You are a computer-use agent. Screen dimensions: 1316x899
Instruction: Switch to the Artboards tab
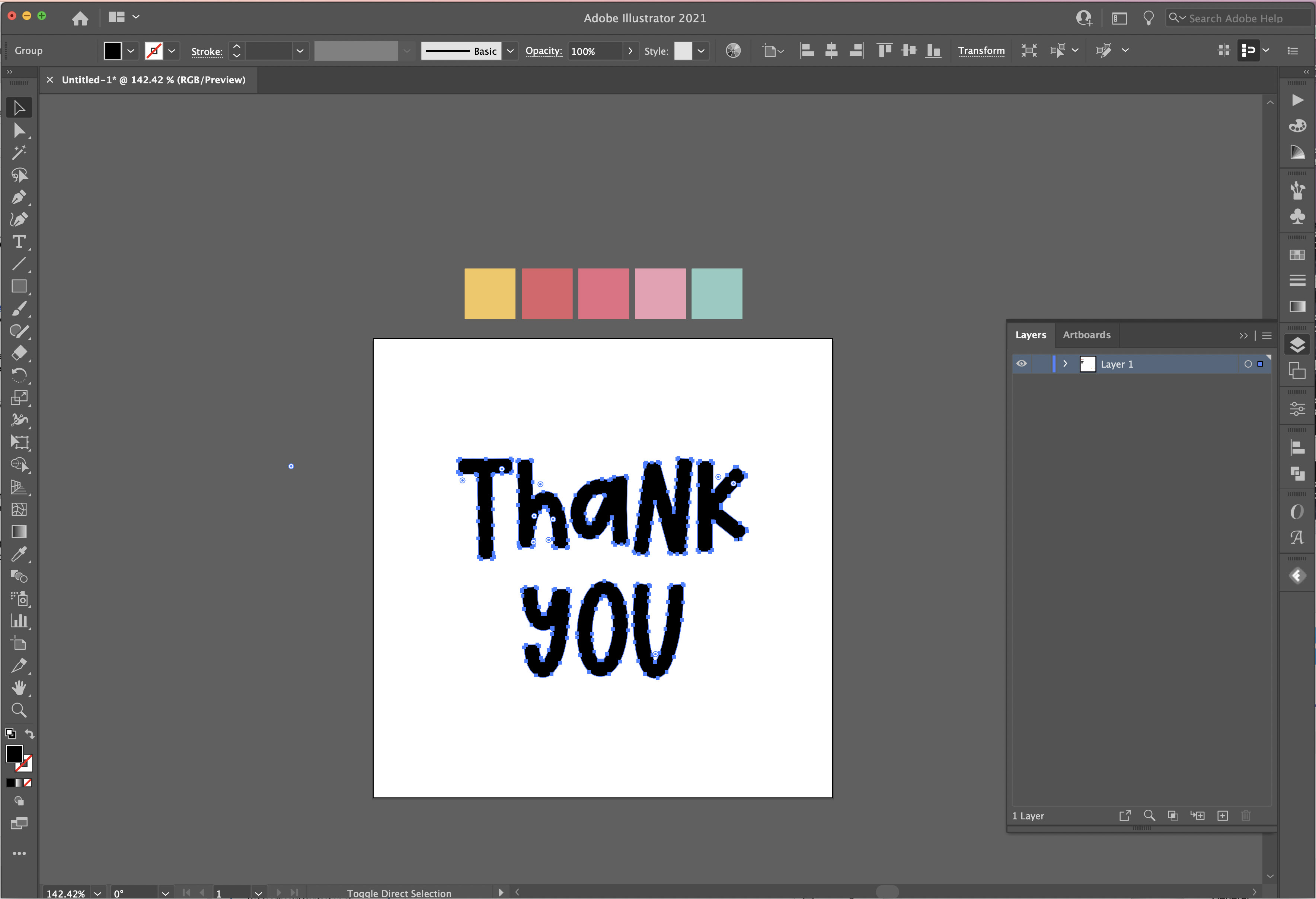(x=1087, y=335)
